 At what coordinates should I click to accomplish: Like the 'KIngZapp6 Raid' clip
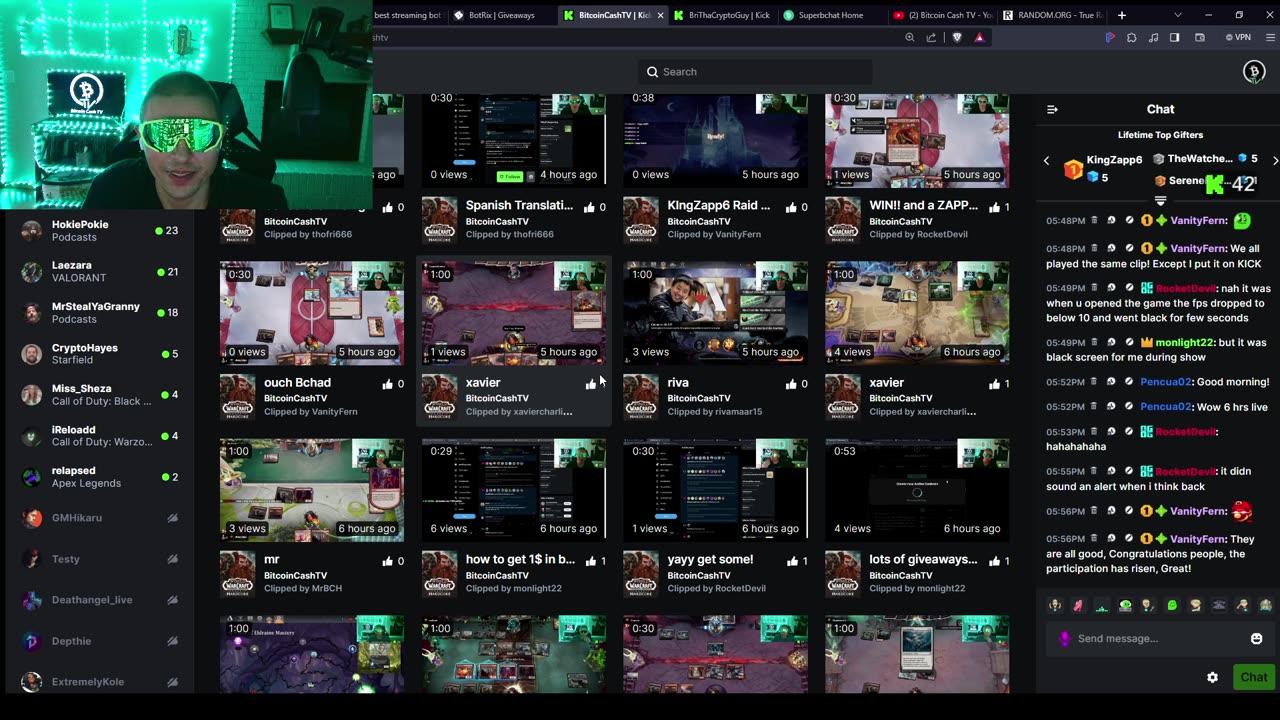(792, 207)
